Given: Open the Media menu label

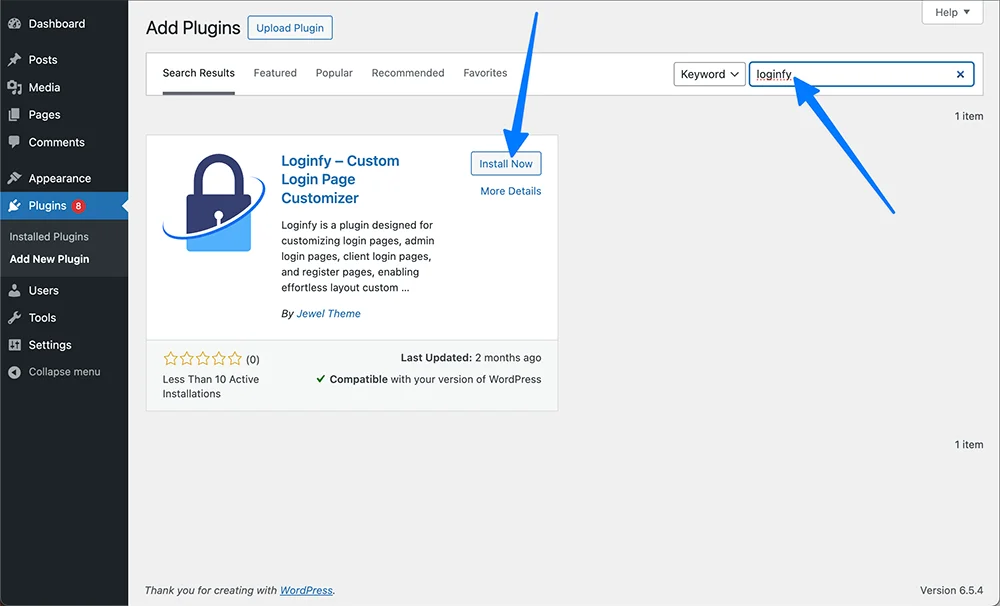Looking at the screenshot, I should [44, 87].
